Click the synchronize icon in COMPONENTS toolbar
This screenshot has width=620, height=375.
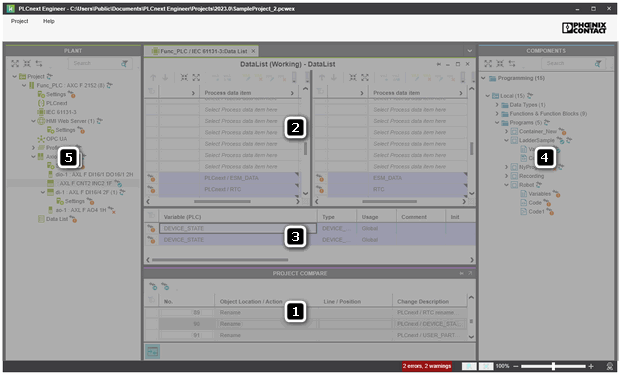pos(512,63)
